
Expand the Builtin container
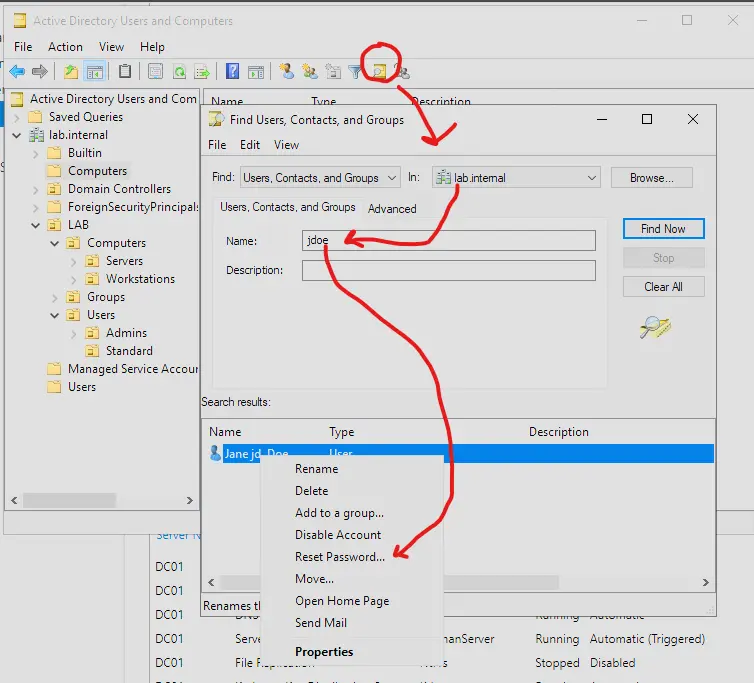tap(36, 154)
